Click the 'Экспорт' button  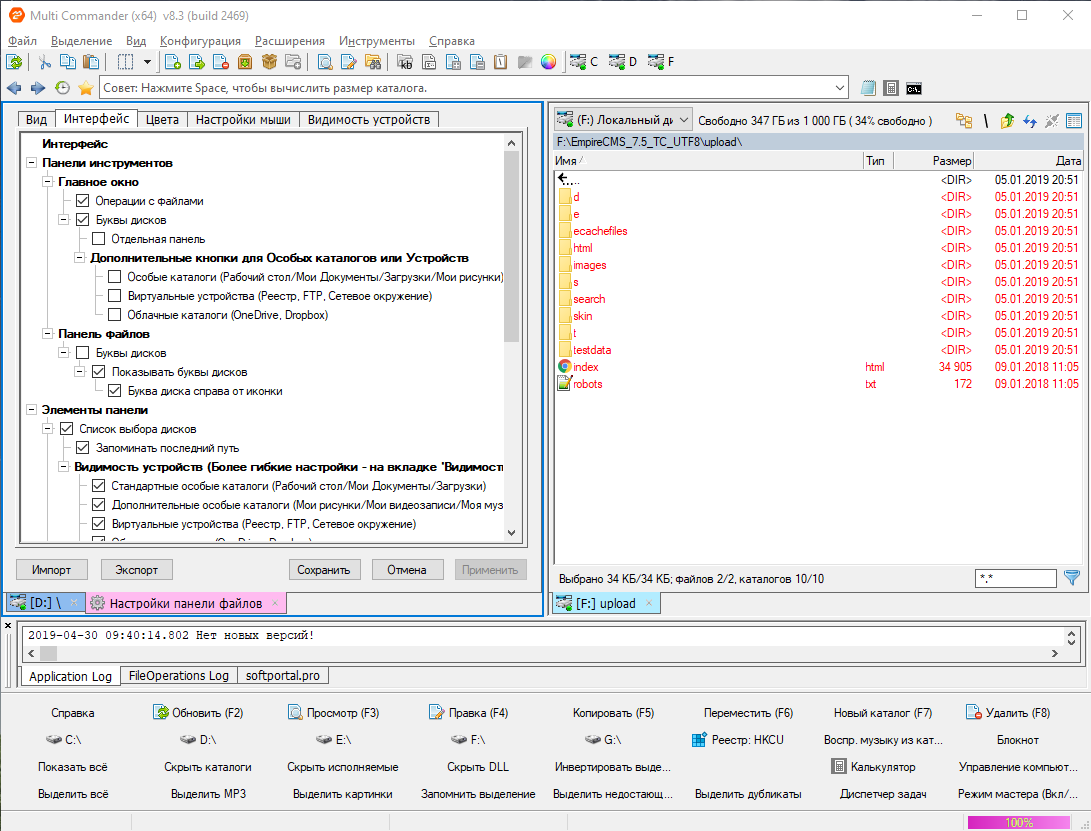point(136,570)
